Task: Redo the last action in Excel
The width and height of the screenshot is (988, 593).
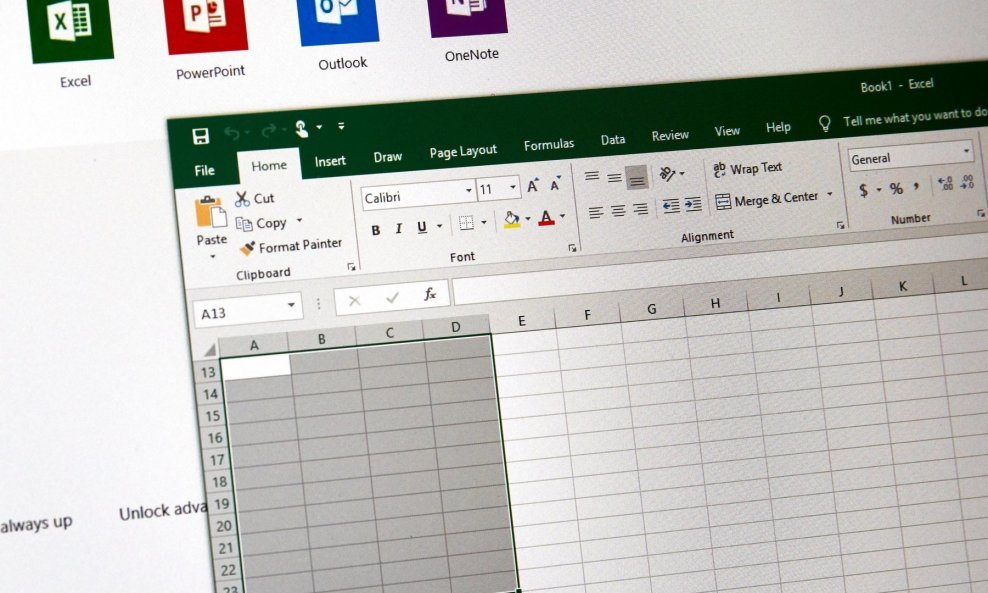Action: click(269, 130)
